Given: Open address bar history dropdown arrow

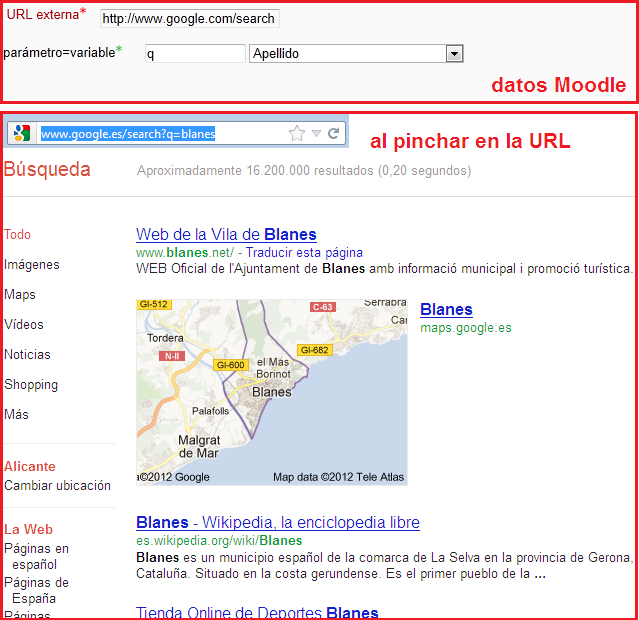Looking at the screenshot, I should (x=316, y=133).
